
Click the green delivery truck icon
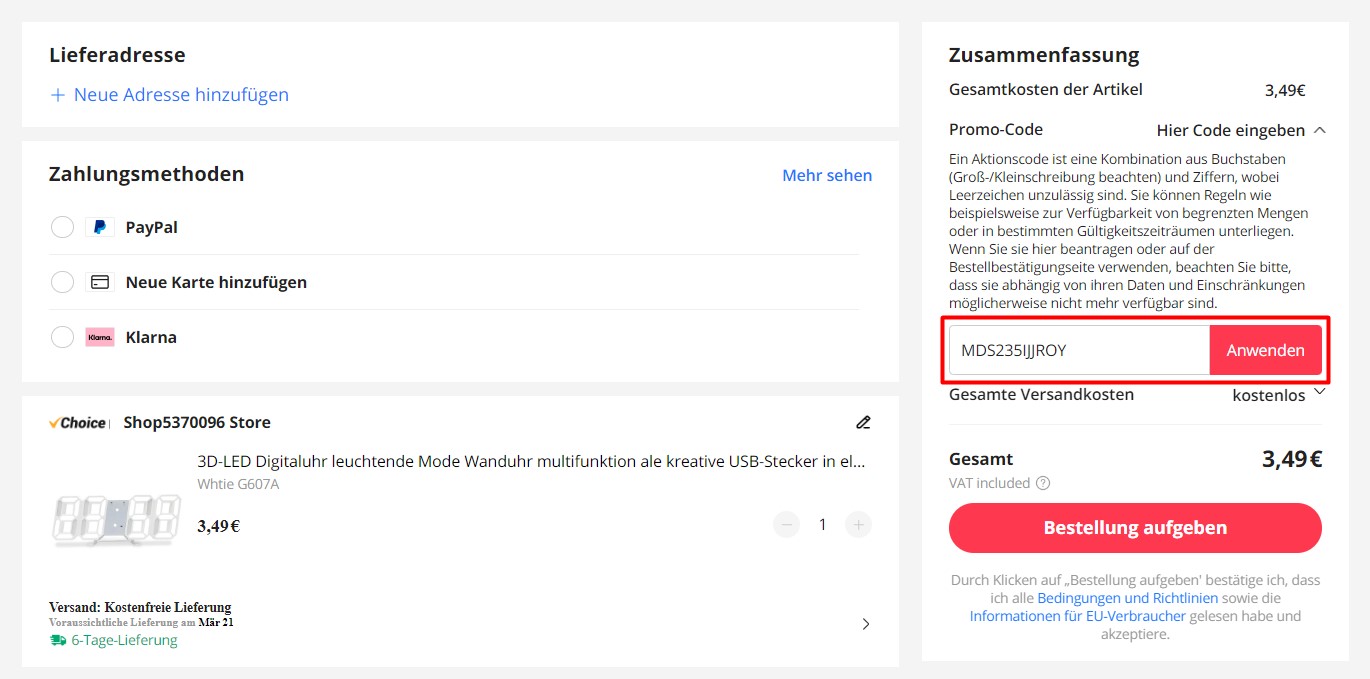[x=58, y=640]
